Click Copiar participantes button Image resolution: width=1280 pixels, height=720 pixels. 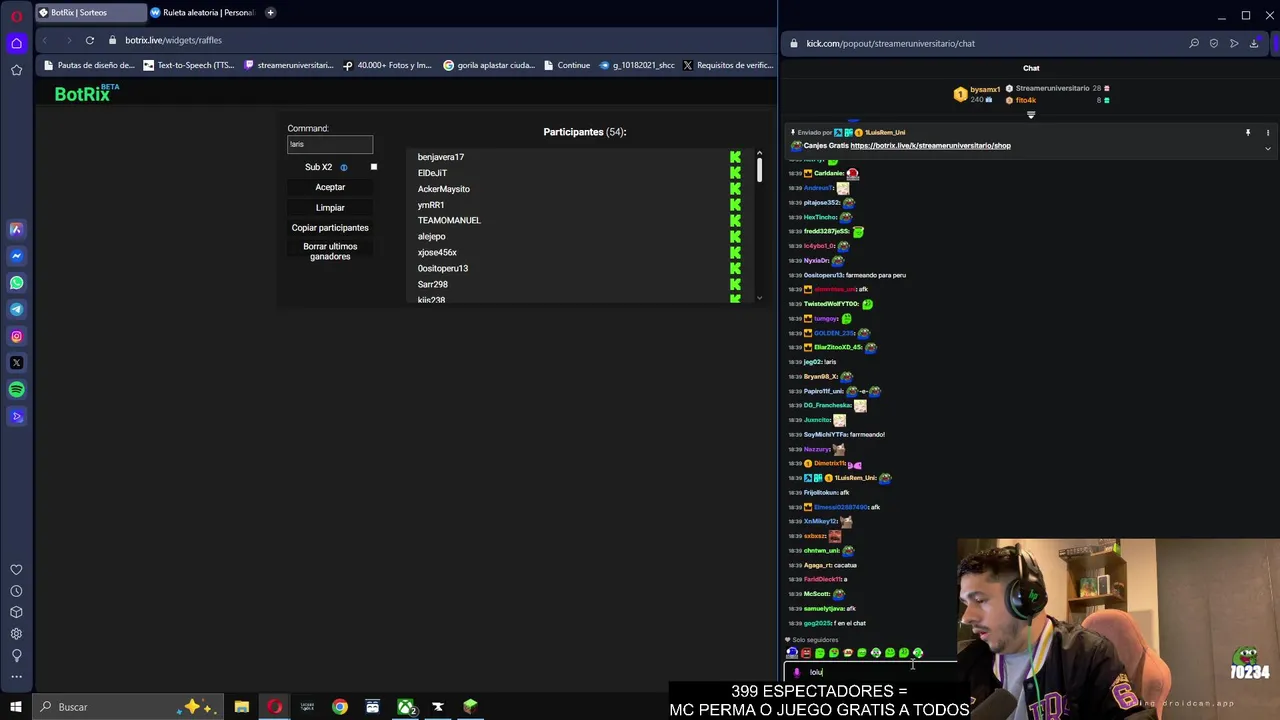tap(330, 228)
